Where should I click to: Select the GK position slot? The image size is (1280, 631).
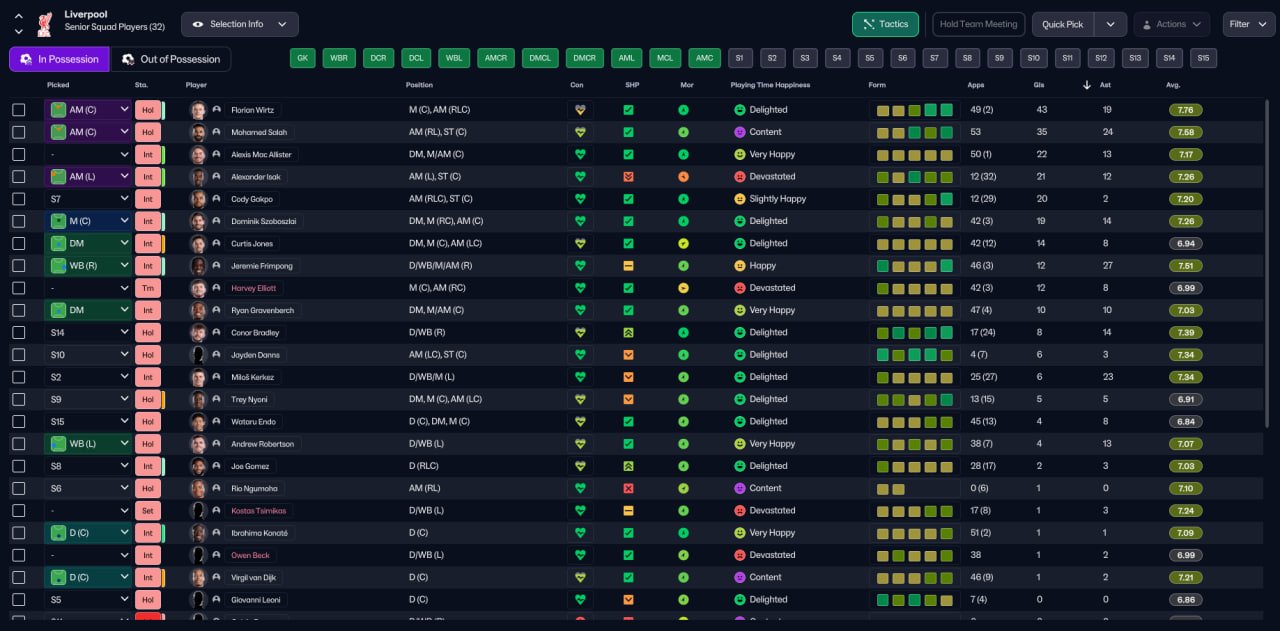[x=303, y=58]
